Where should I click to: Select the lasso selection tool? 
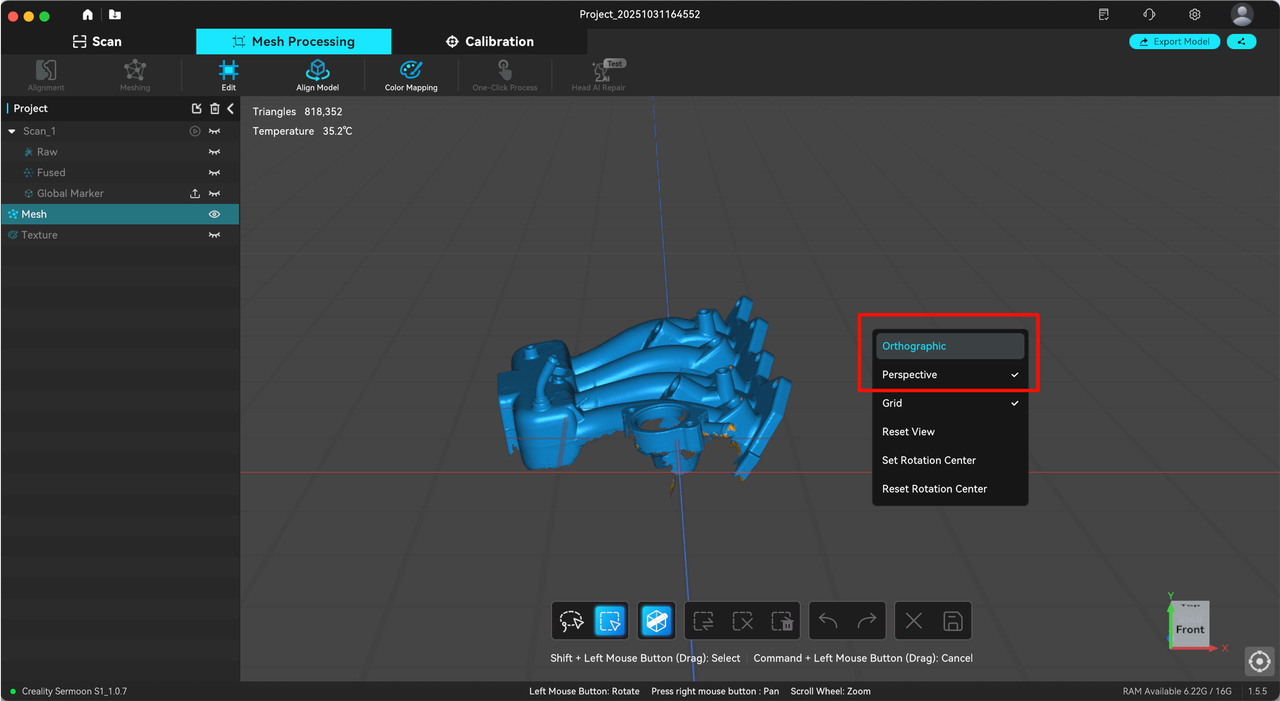(x=570, y=620)
